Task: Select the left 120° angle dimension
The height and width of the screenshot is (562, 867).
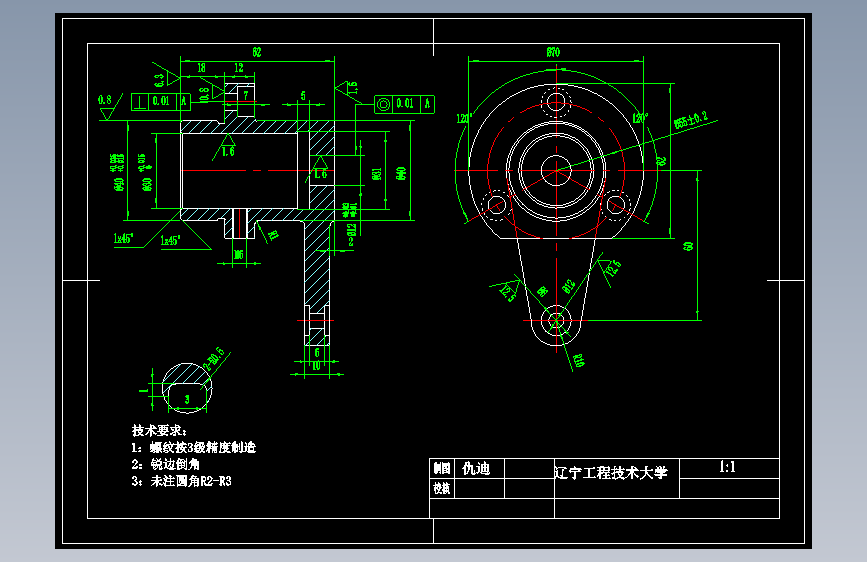Action: (464, 118)
